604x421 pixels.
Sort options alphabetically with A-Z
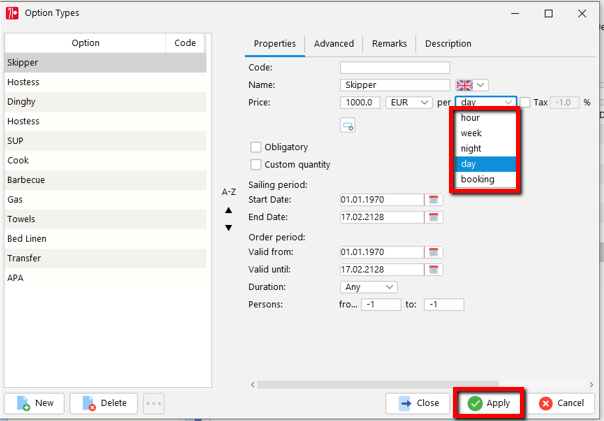tap(228, 192)
